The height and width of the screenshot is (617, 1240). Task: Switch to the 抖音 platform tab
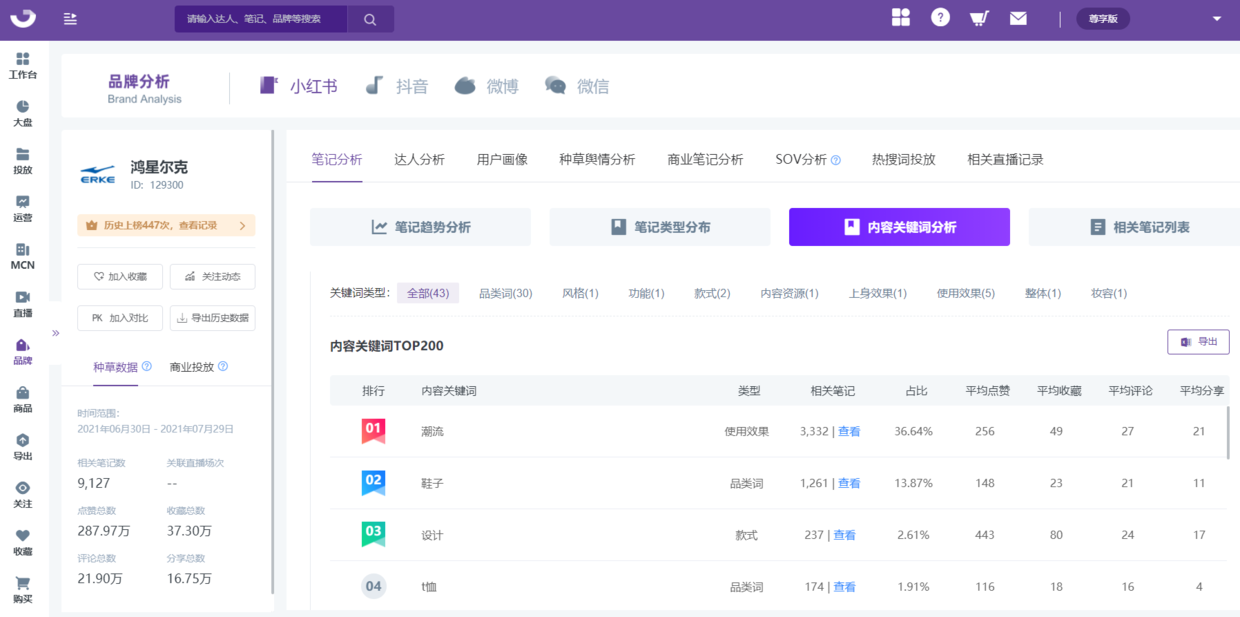[x=397, y=87]
